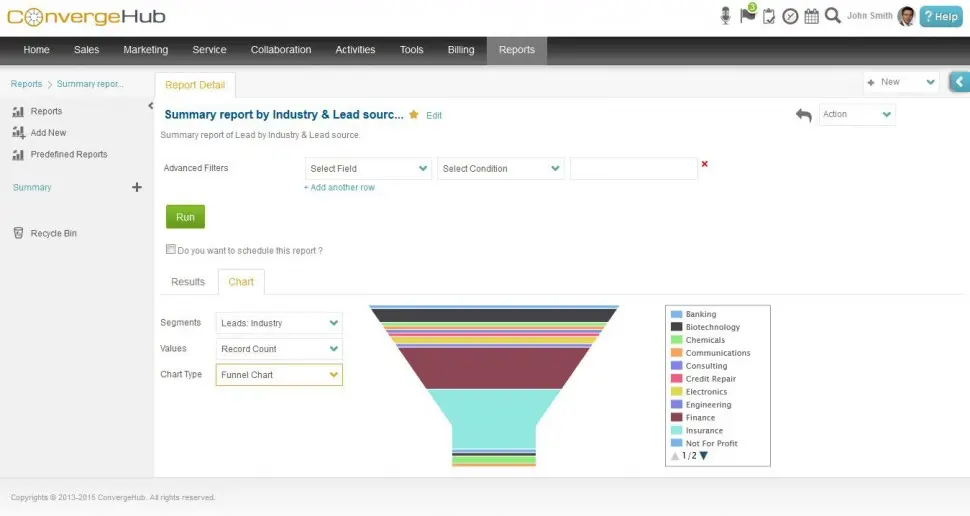Click the back arrow beside Action
The height and width of the screenshot is (516, 970).
[x=804, y=115]
